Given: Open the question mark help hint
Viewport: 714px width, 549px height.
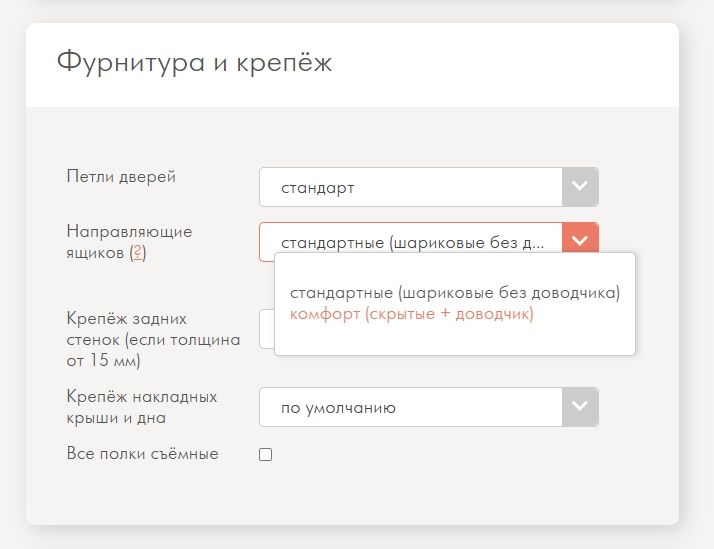Looking at the screenshot, I should pos(139,254).
